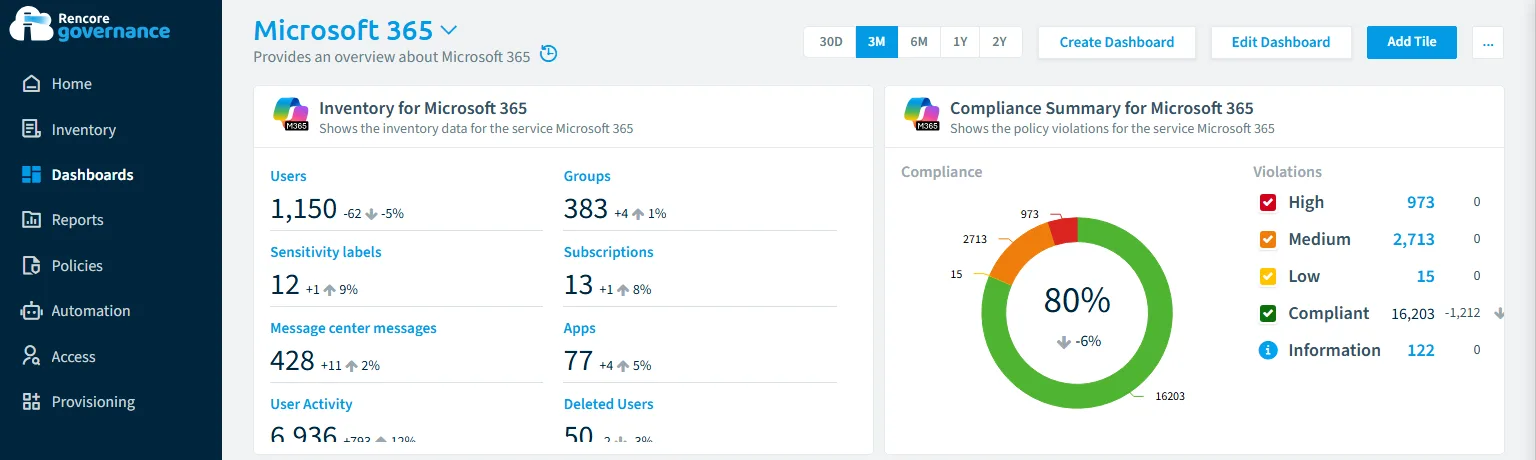The width and height of the screenshot is (1536, 460).
Task: Click the Dashboards grid icon
Action: click(32, 175)
